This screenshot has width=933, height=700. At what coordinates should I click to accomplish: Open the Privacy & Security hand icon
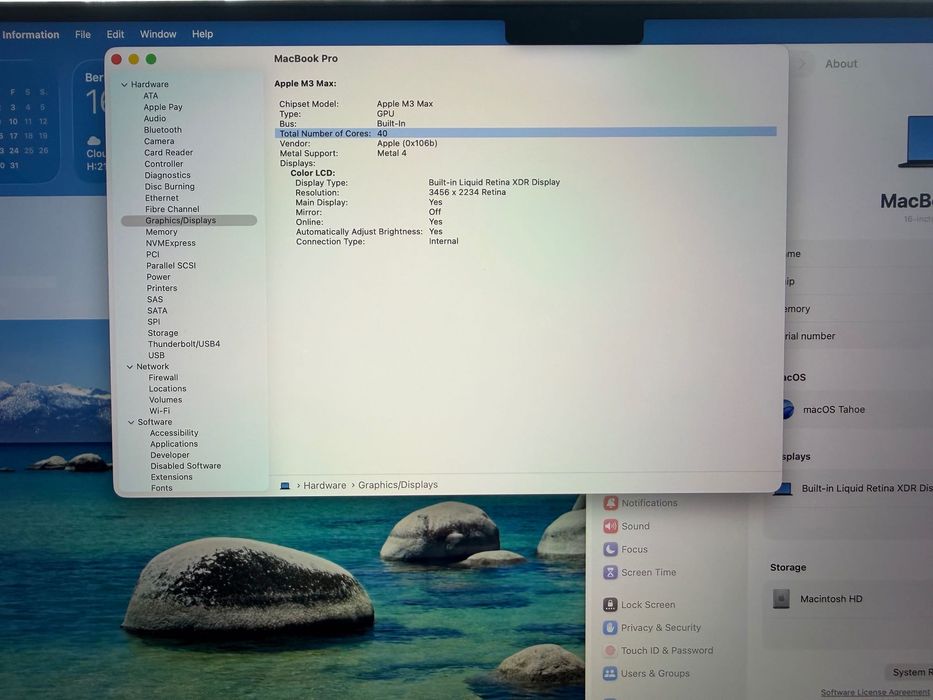[x=610, y=628]
